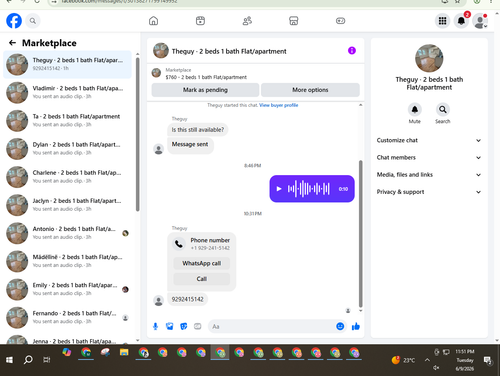Open the Theguy conversation in the chat list
Screen dimensions: 500x376
(67, 64)
